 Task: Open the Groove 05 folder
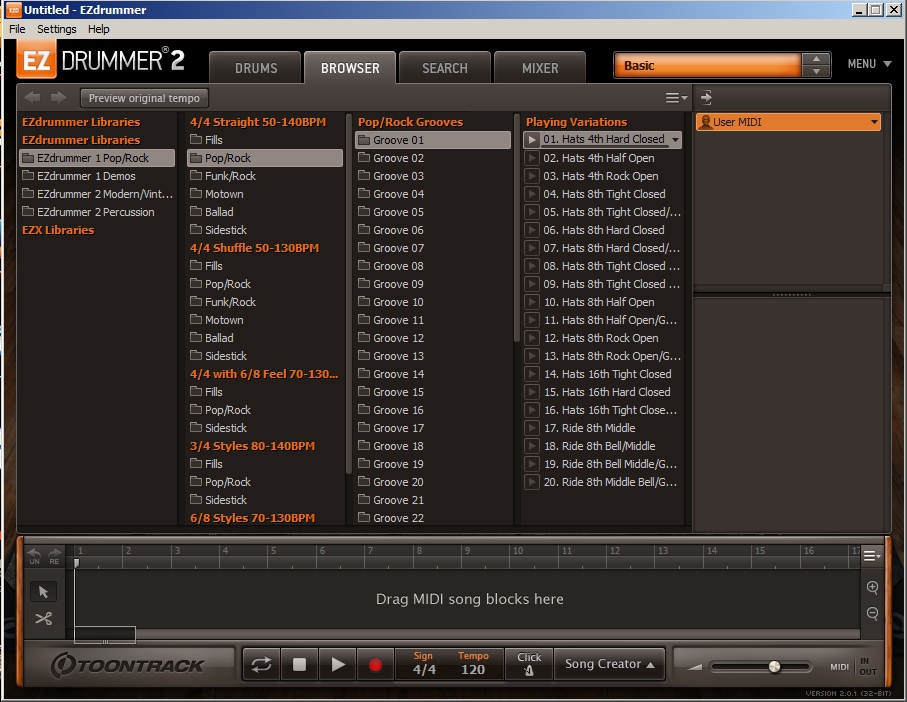433,212
